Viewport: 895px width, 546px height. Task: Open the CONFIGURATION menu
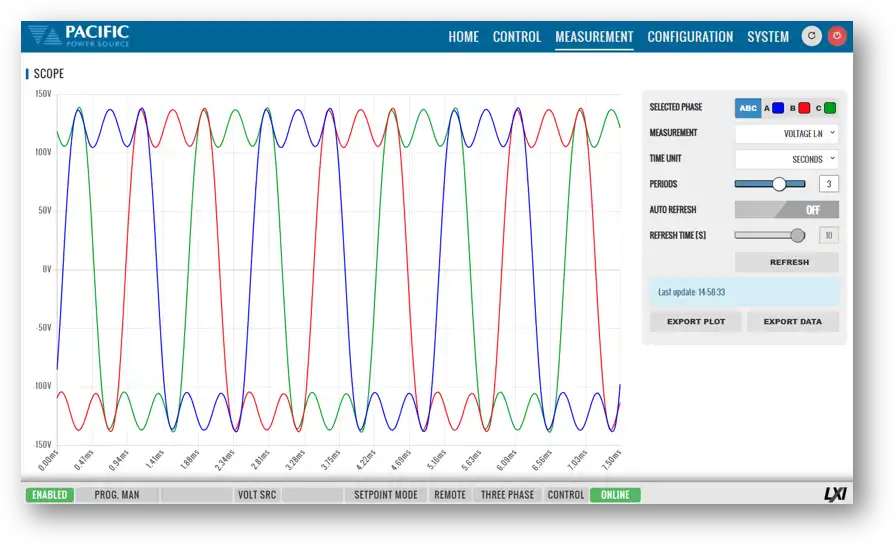pyautogui.click(x=690, y=37)
